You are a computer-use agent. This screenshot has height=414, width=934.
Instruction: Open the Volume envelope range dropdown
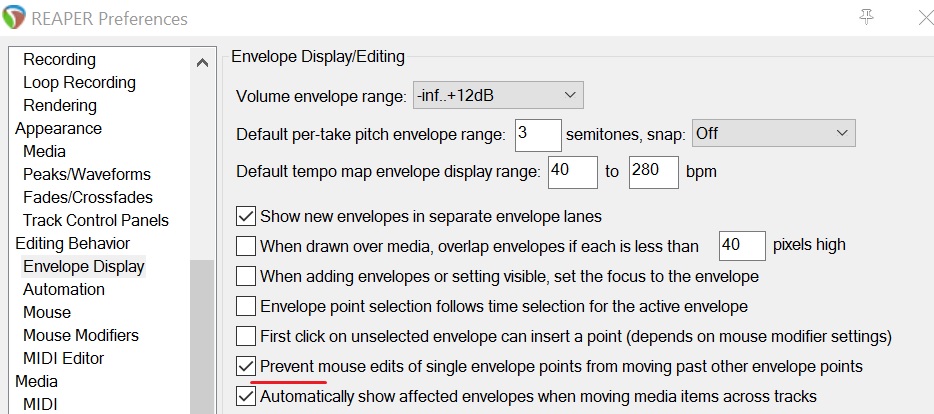point(497,96)
